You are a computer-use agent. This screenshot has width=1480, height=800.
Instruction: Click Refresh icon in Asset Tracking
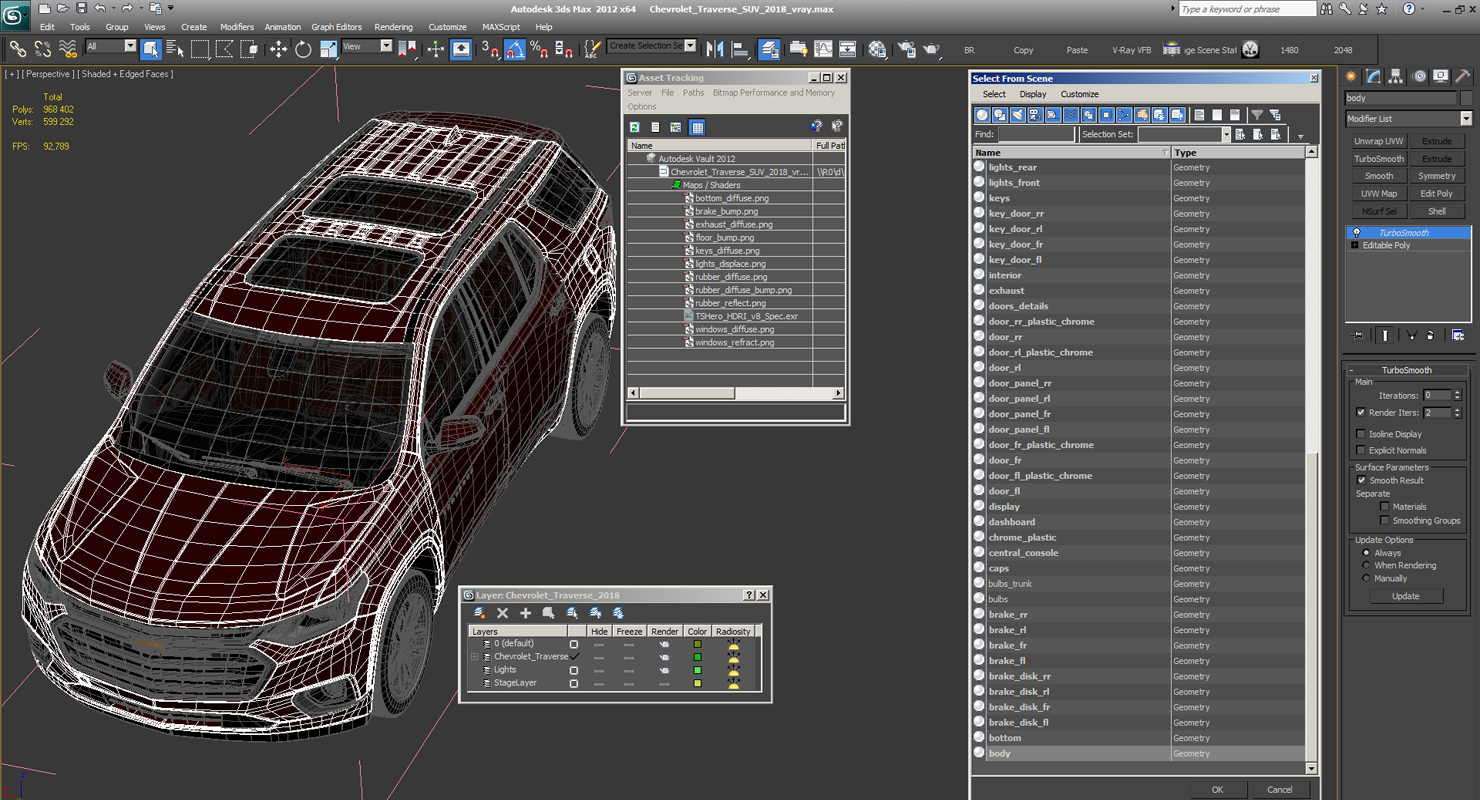[635, 127]
